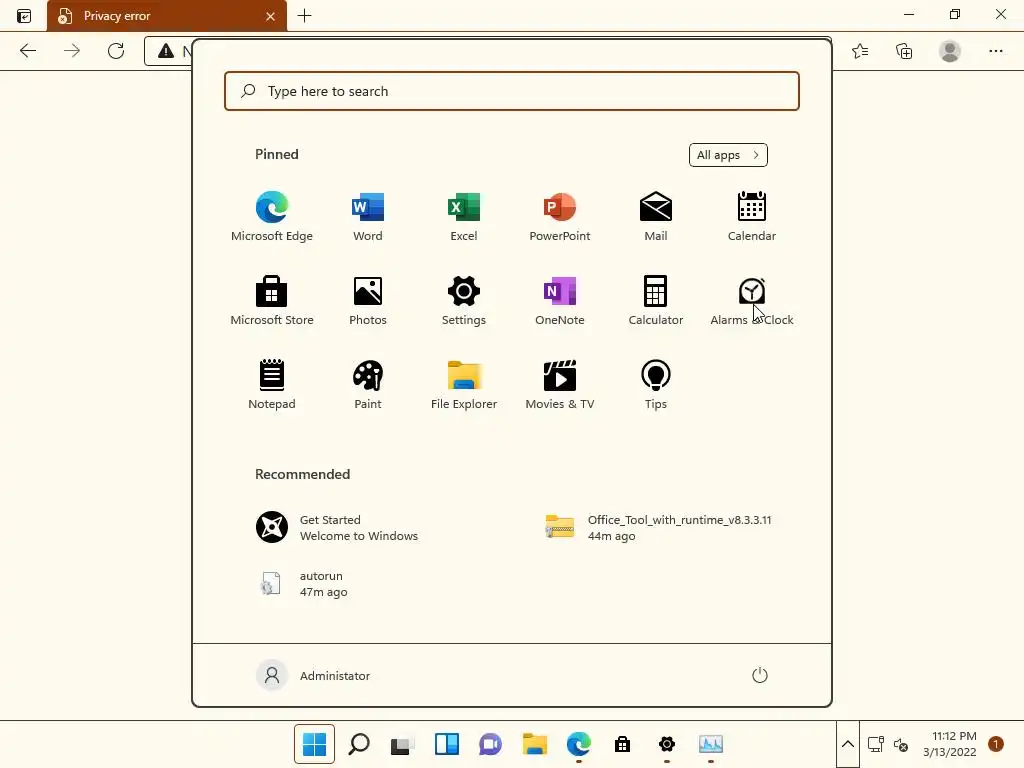Open the Calendar app
1024x768 pixels.
point(752,217)
